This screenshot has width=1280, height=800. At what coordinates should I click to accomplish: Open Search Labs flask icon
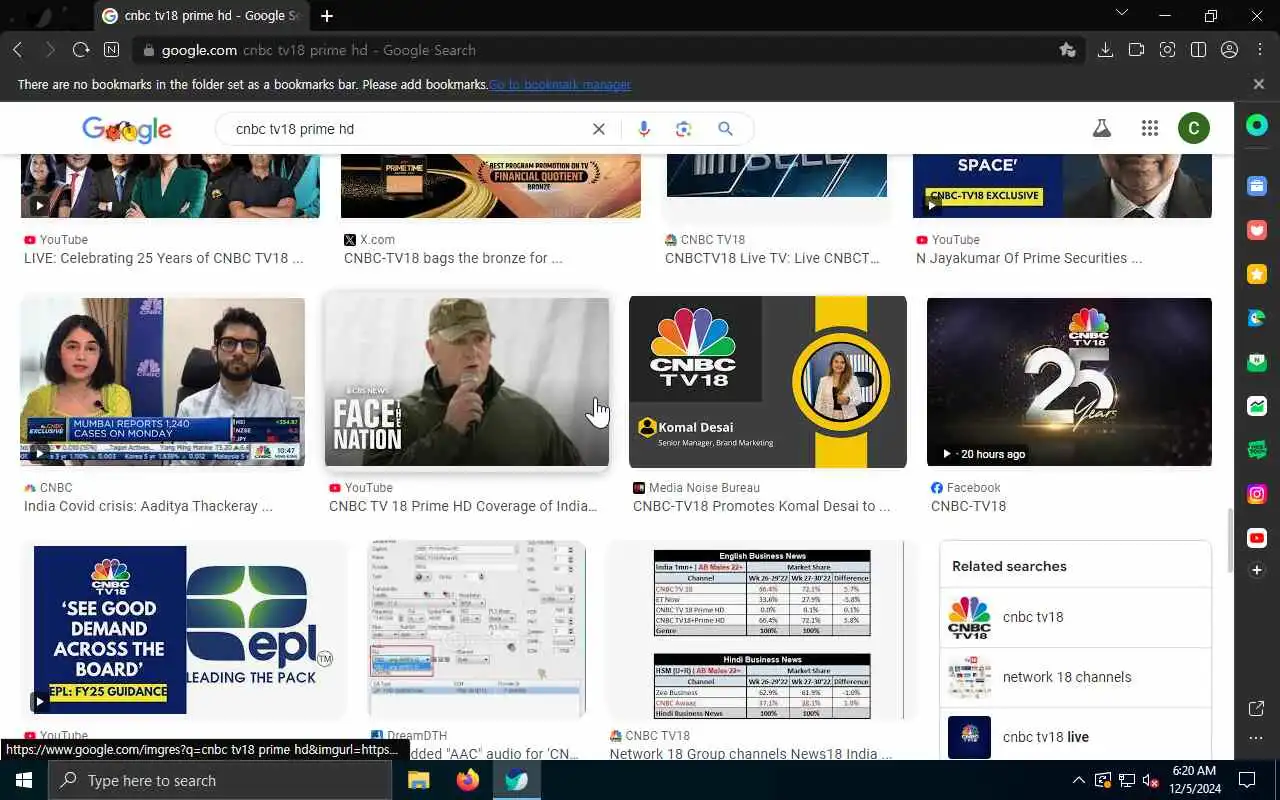point(1102,128)
